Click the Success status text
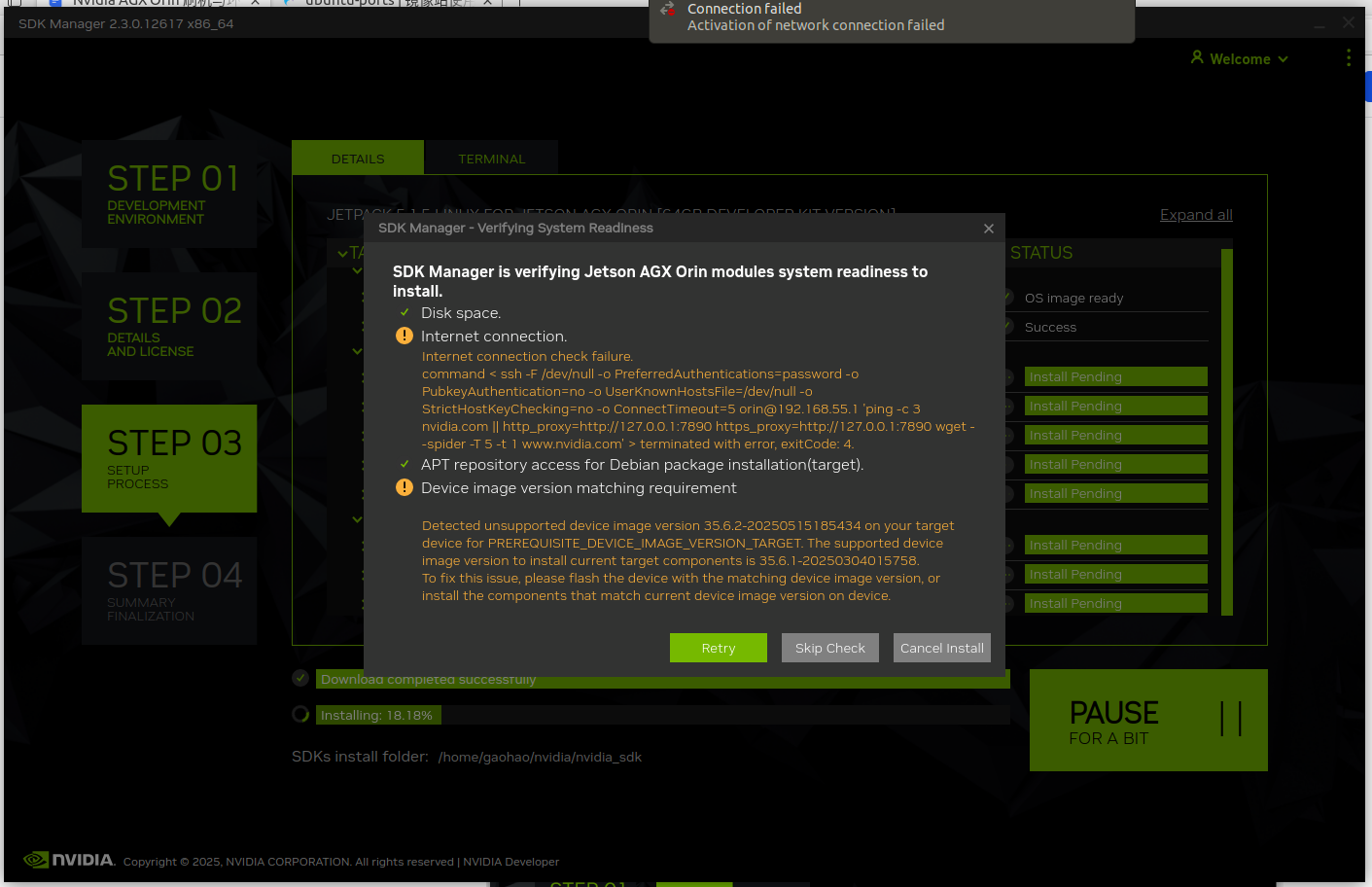Image resolution: width=1372 pixels, height=887 pixels. pos(1050,328)
